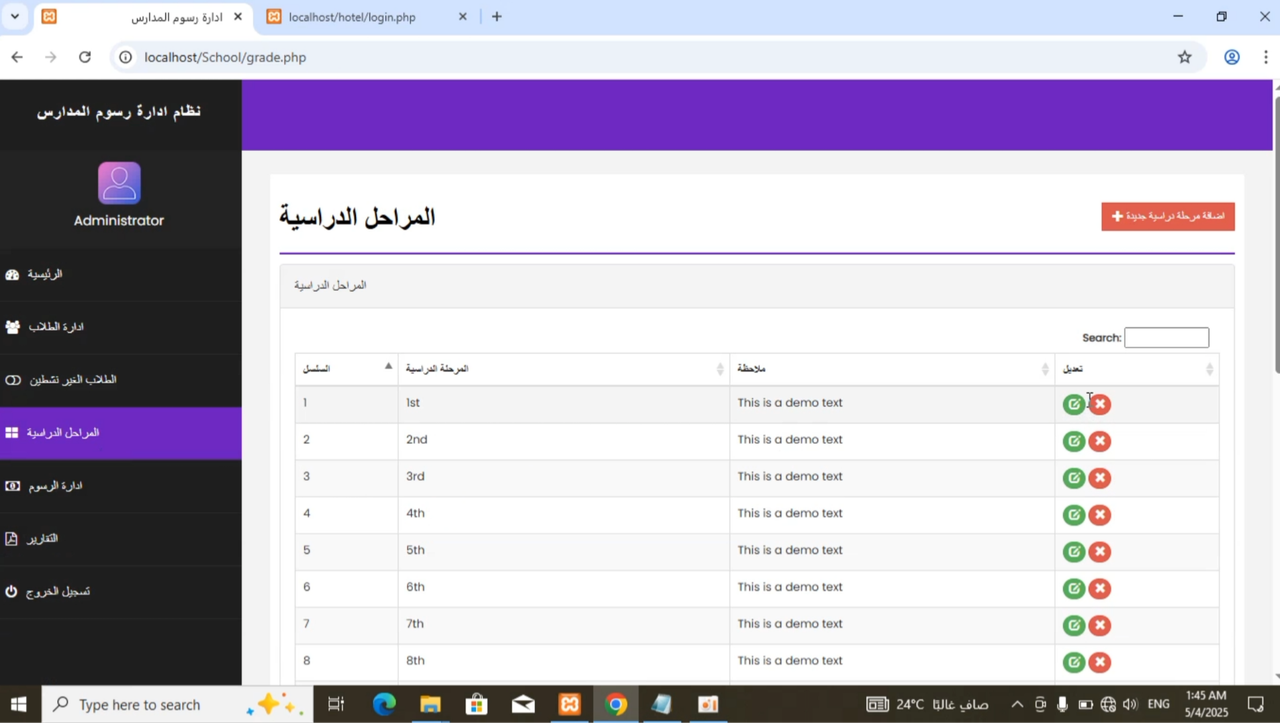This screenshot has height=723, width=1280.
Task: Focus the table Search field
Action: point(1166,338)
